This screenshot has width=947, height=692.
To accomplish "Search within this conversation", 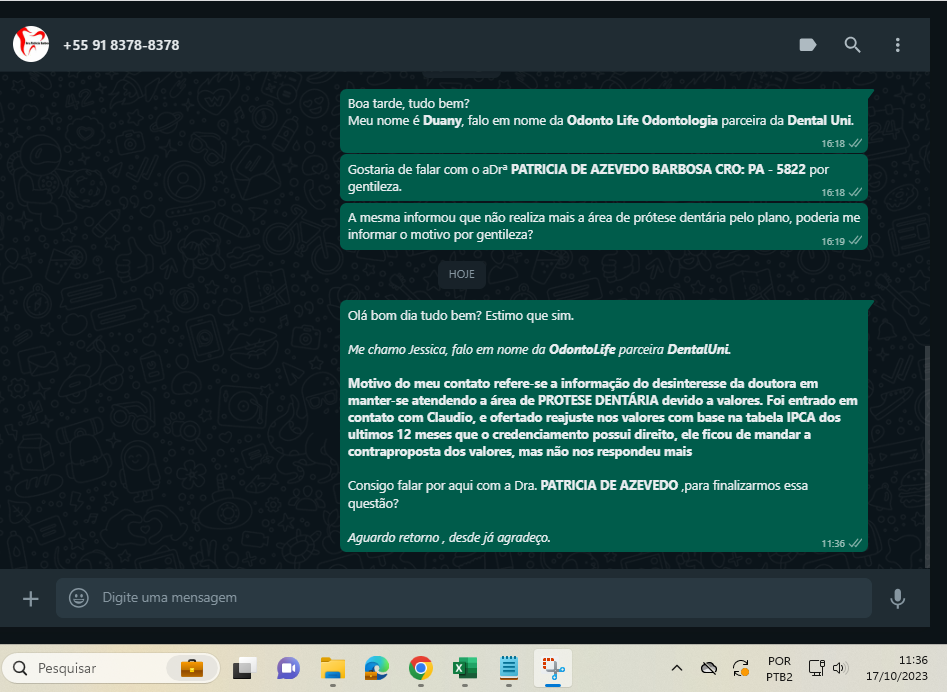I will point(852,45).
